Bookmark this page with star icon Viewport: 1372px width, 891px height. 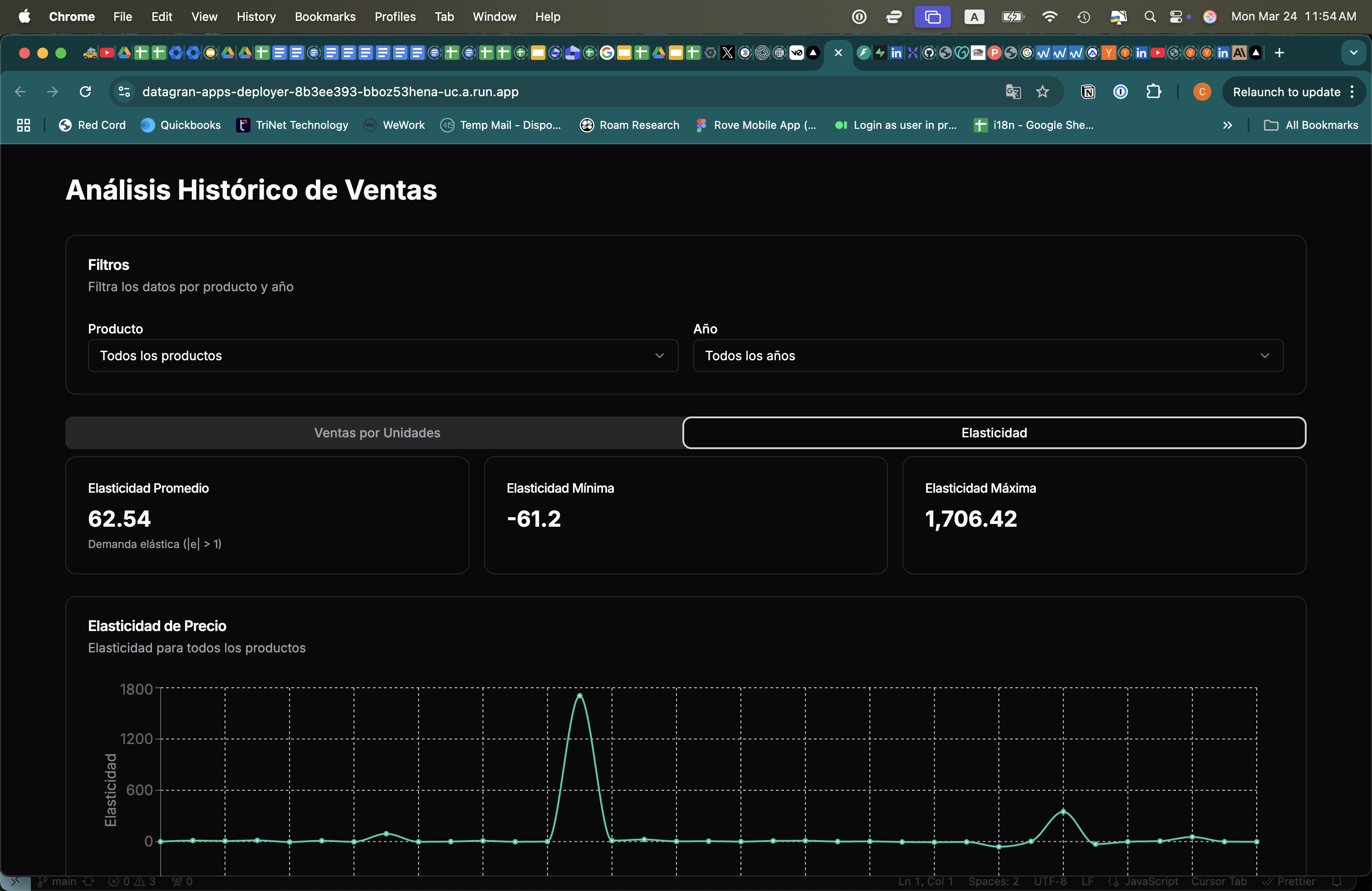click(1042, 92)
